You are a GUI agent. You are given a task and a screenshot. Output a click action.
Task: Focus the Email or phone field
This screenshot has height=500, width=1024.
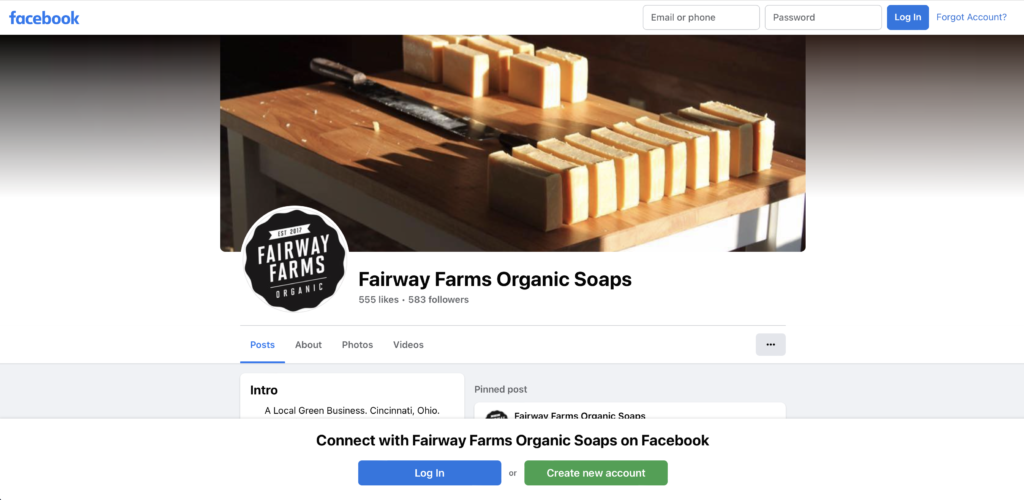point(701,18)
